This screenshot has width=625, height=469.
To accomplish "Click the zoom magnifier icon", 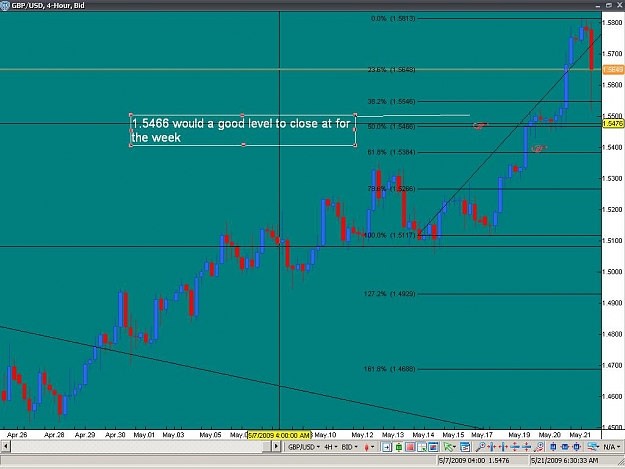I will coord(481,447).
